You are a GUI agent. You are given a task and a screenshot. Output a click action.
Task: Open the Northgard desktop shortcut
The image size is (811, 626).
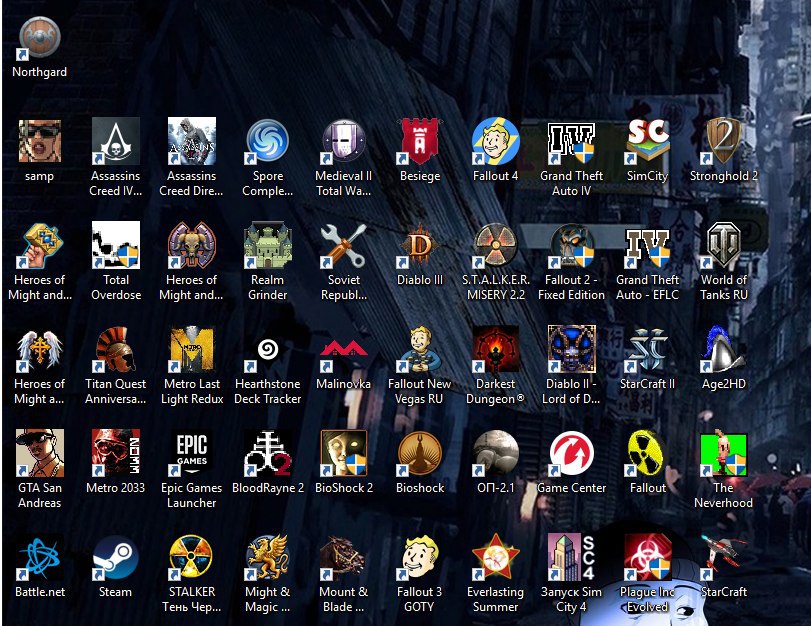[x=40, y=37]
